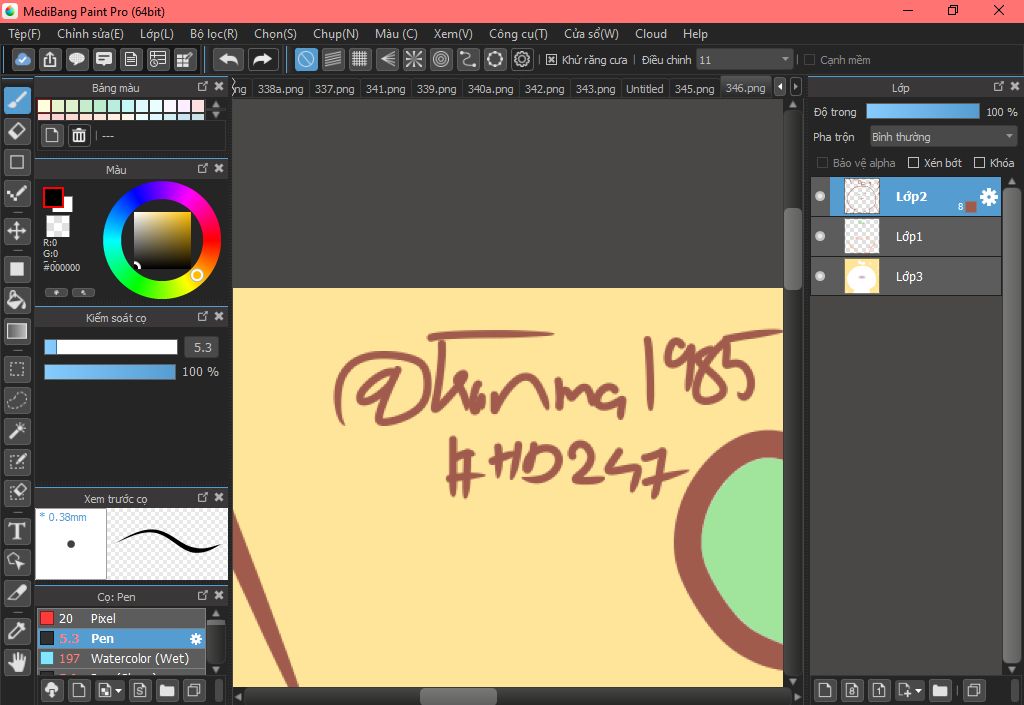Turn snap off icon in toolbar

306,59
